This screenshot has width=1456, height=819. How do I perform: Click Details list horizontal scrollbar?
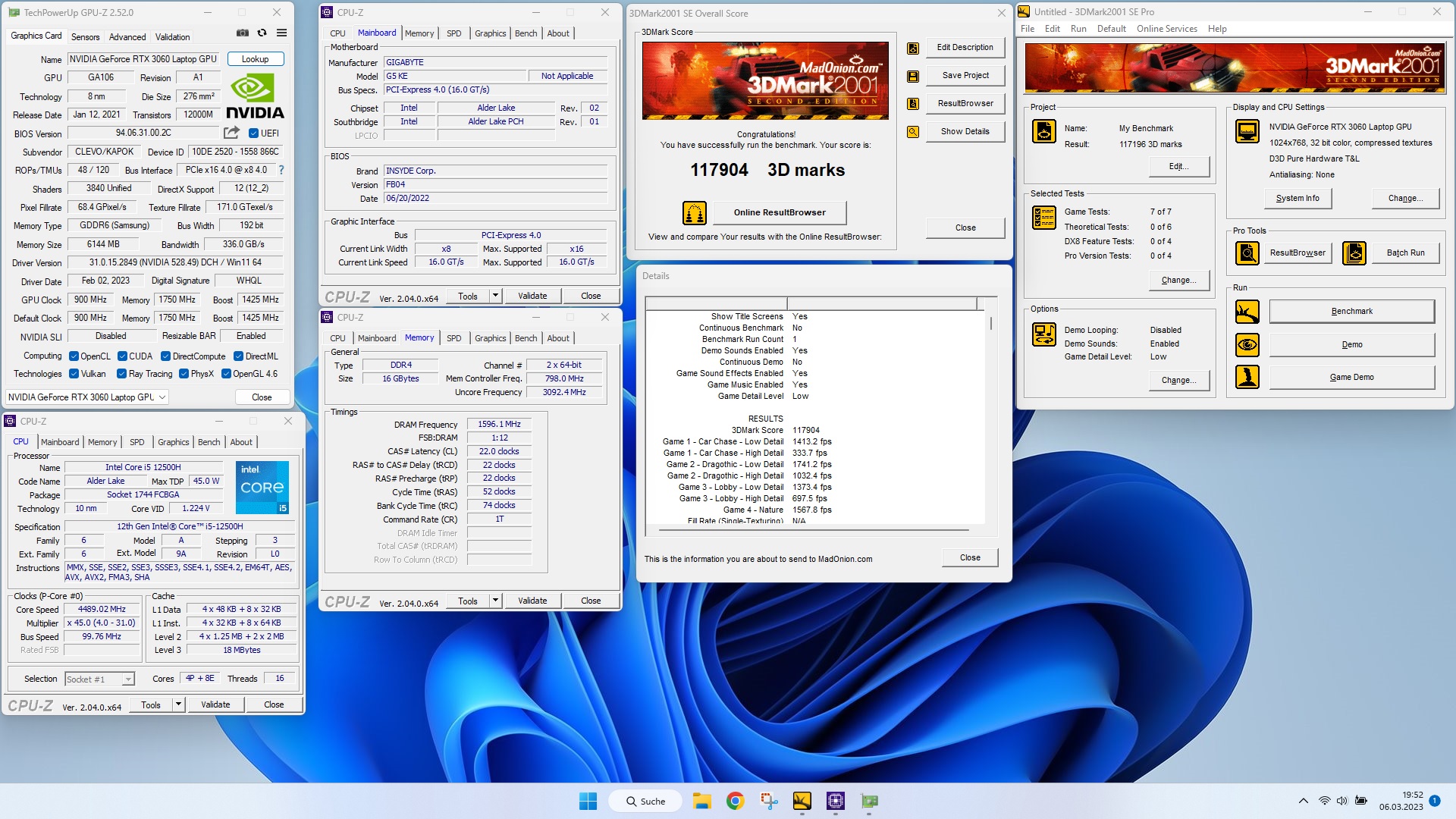tap(815, 529)
